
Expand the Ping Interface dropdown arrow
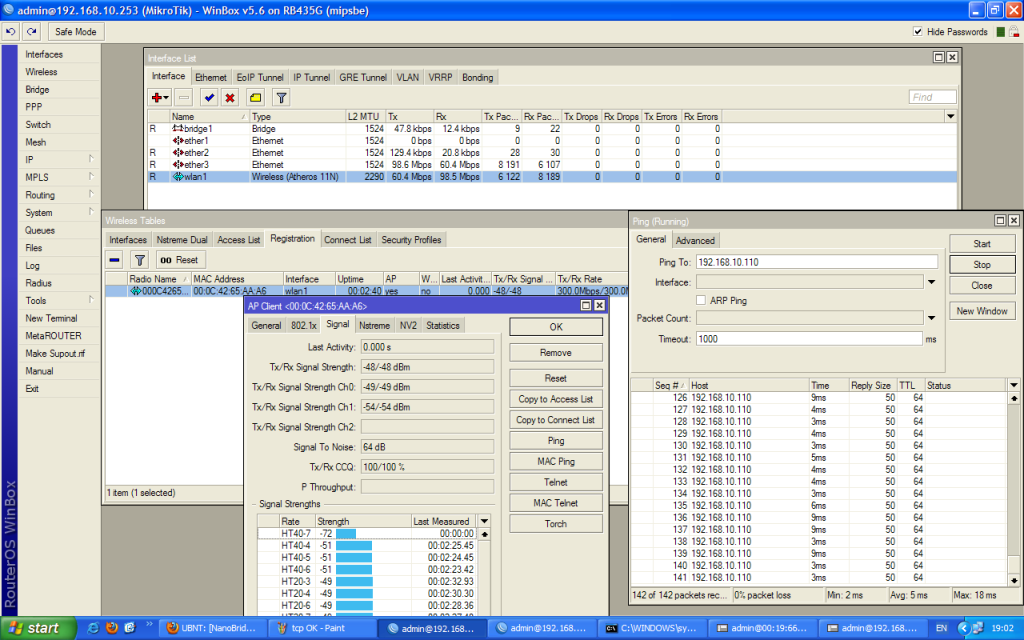click(931, 282)
